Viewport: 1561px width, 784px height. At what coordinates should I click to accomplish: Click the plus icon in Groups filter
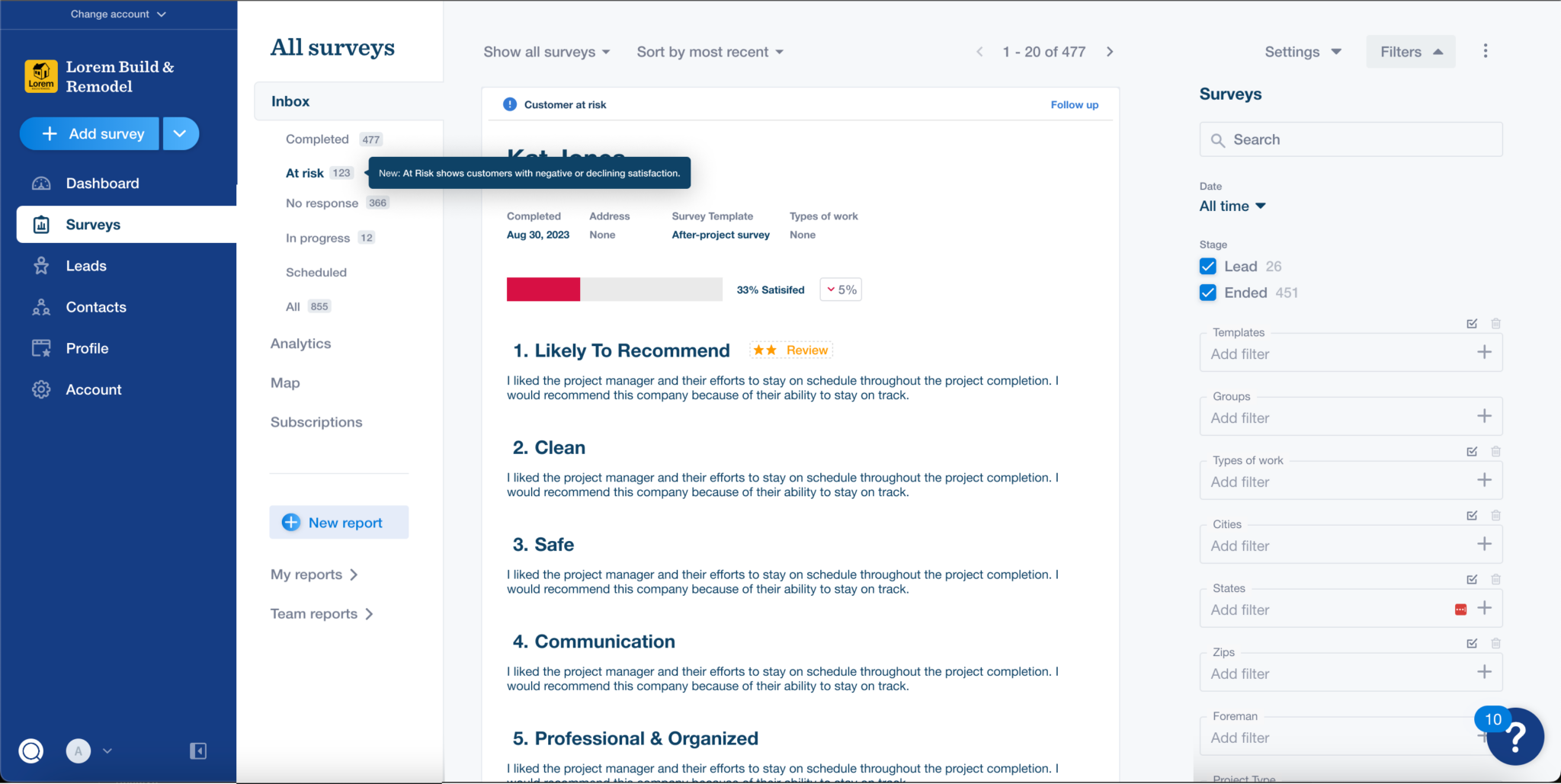point(1484,417)
